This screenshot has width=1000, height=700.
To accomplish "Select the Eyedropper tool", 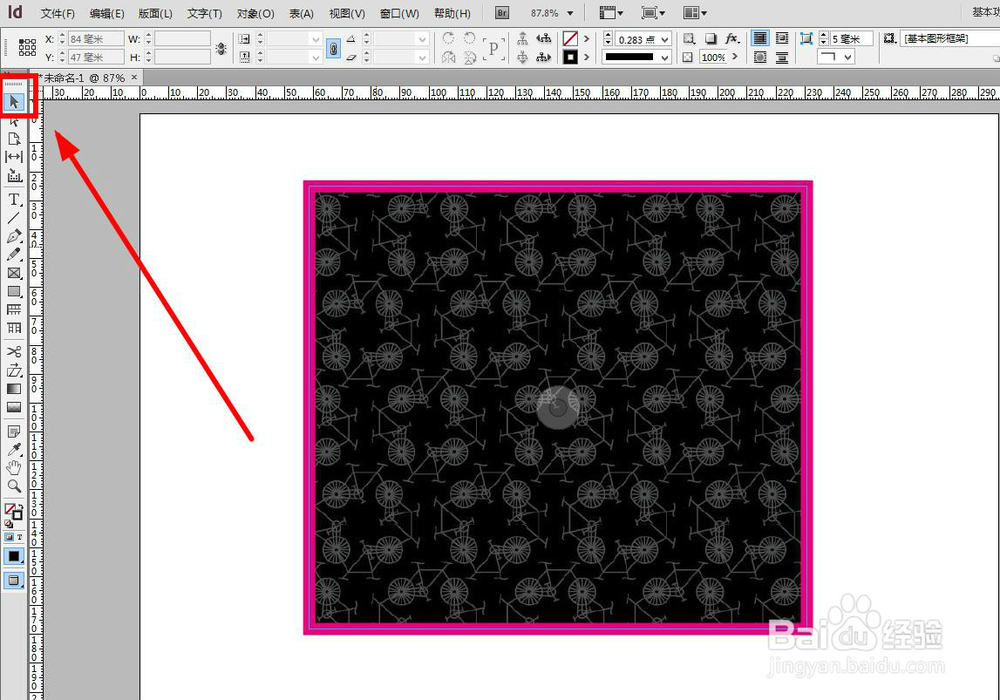I will click(14, 449).
